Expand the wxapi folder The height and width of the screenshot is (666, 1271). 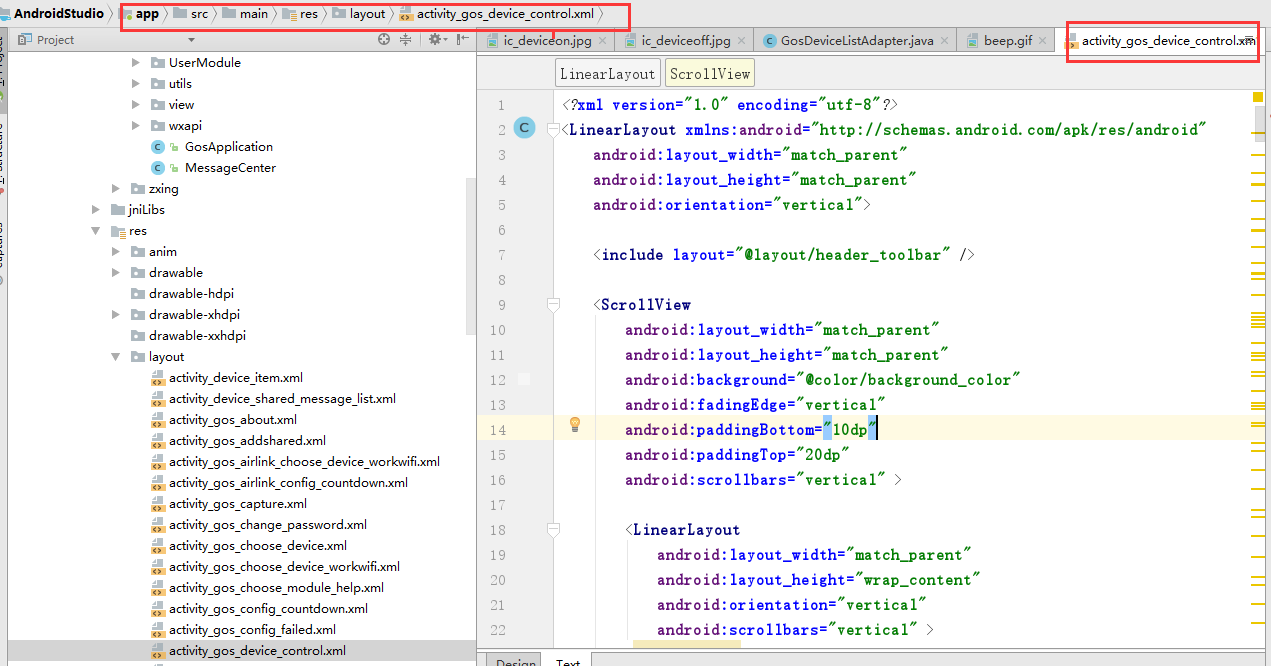pyautogui.click(x=136, y=126)
